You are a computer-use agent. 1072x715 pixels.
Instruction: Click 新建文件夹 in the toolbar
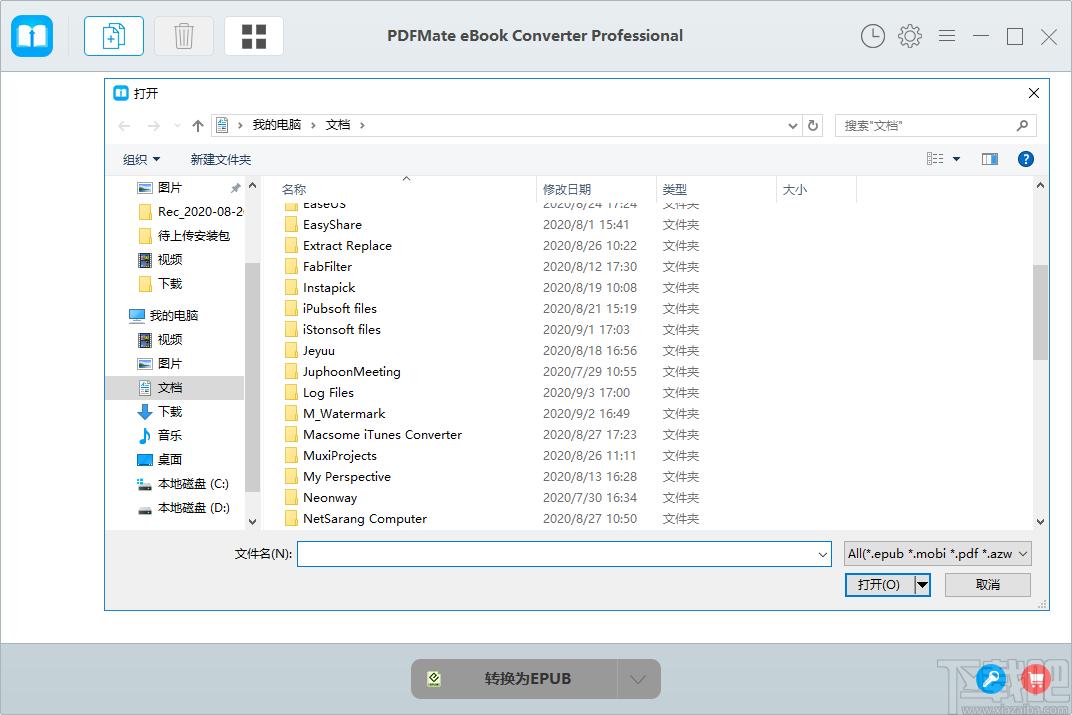(220, 159)
